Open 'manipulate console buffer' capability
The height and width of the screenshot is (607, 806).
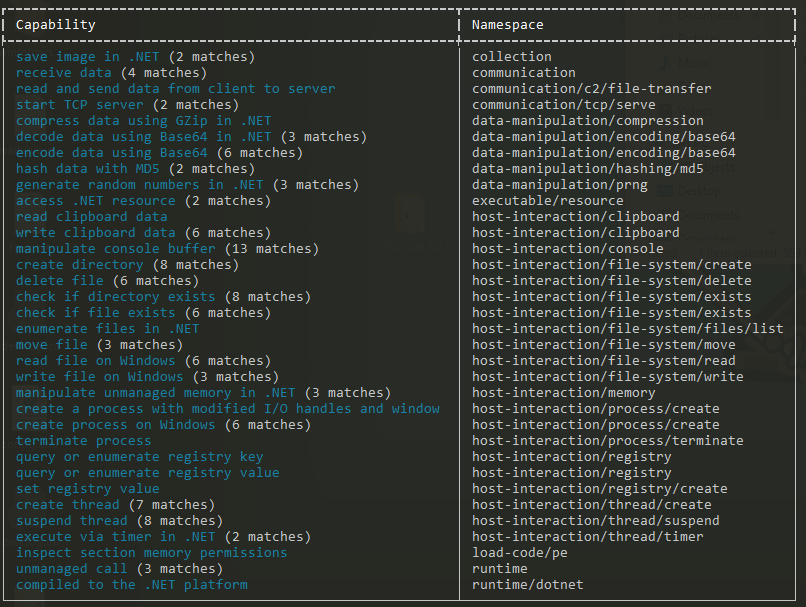(x=116, y=249)
